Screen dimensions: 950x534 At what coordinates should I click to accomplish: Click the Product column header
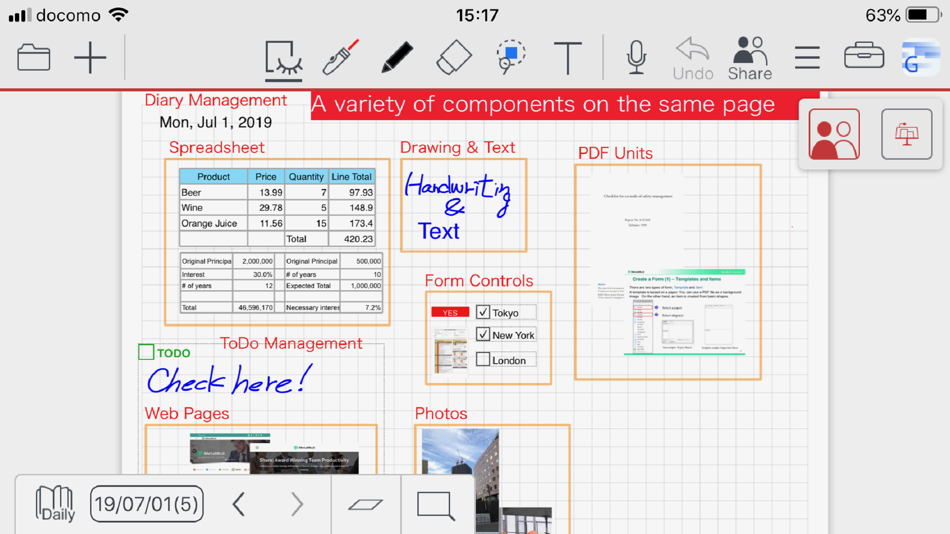point(213,176)
